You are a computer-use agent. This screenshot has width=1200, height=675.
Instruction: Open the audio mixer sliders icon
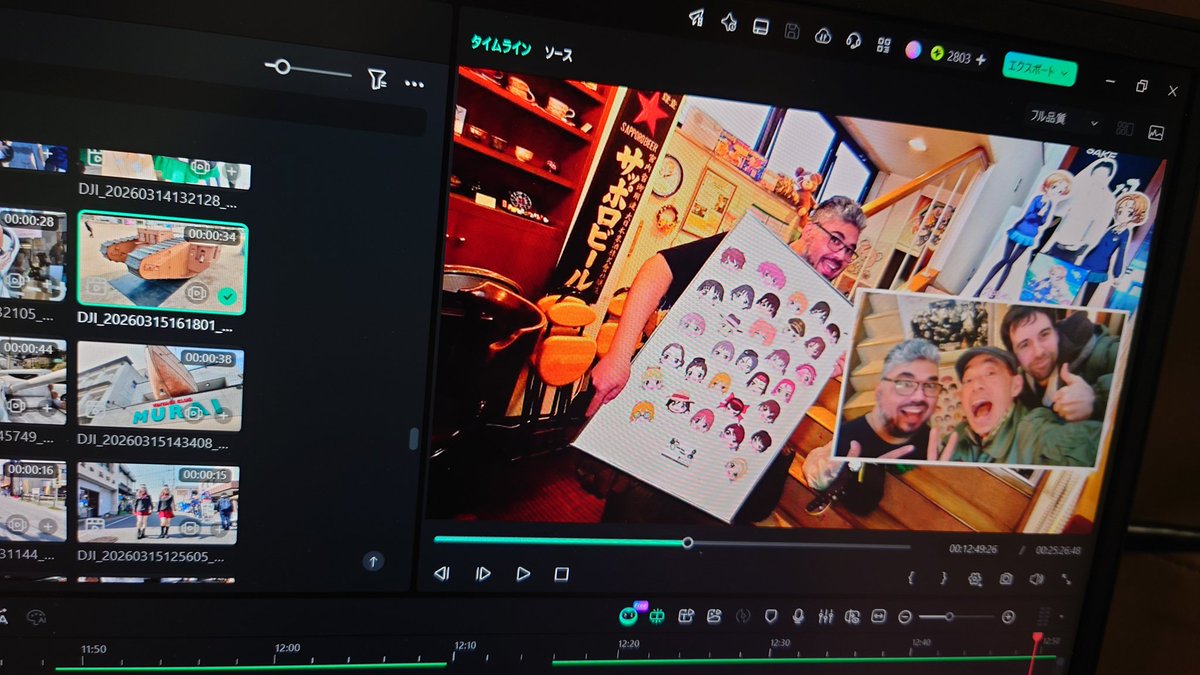825,617
